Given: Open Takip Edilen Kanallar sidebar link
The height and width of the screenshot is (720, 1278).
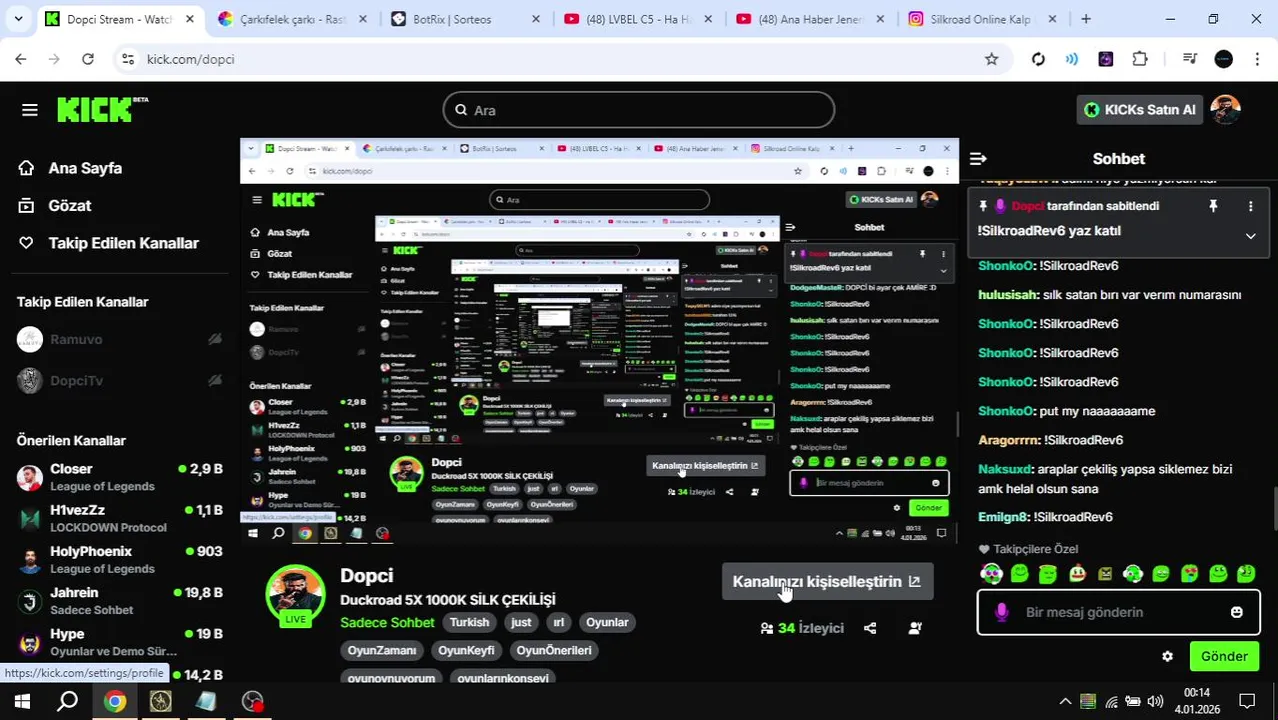Looking at the screenshot, I should point(108,243).
